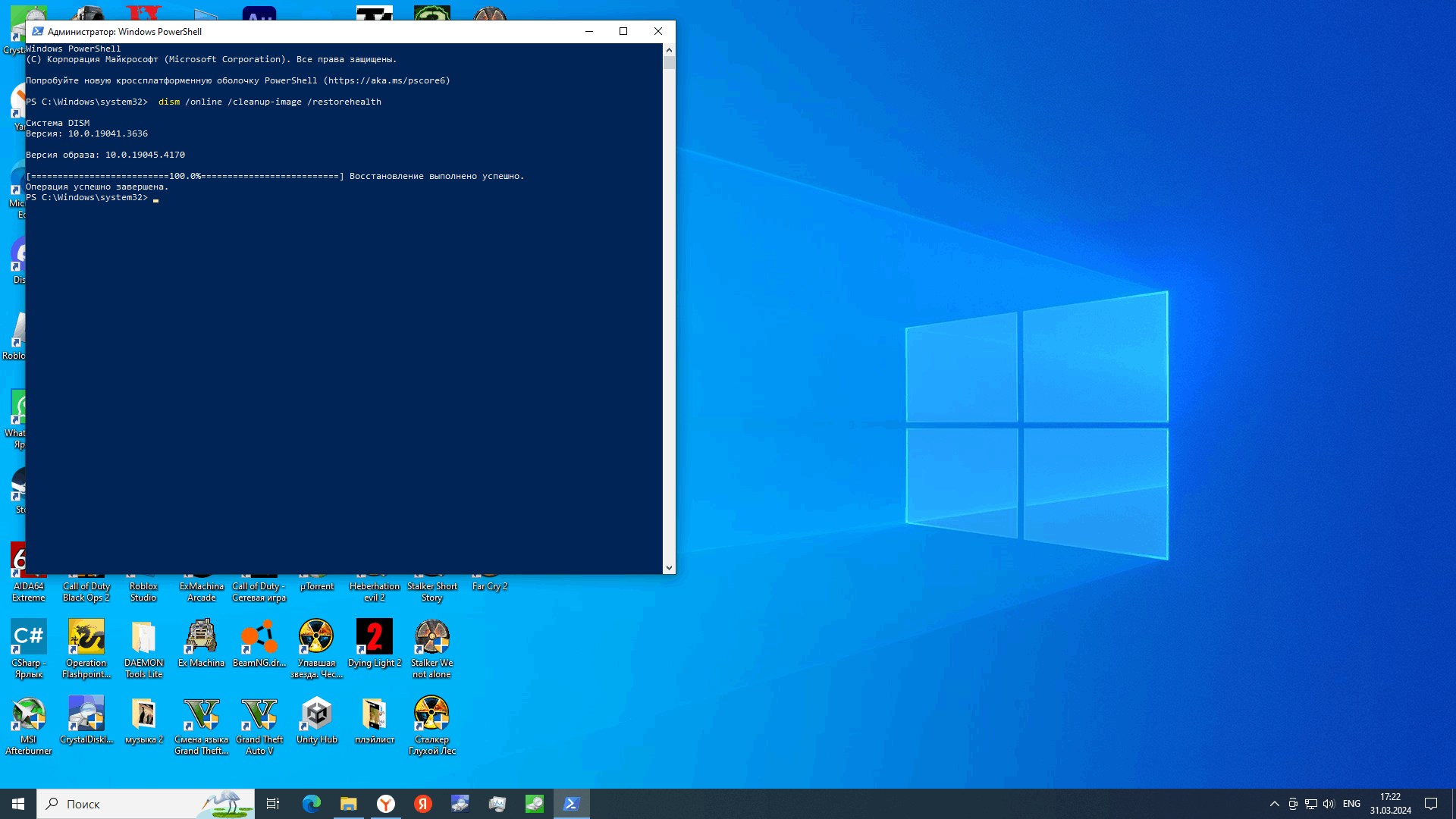Open the clock and calendar flyout

click(1390, 804)
